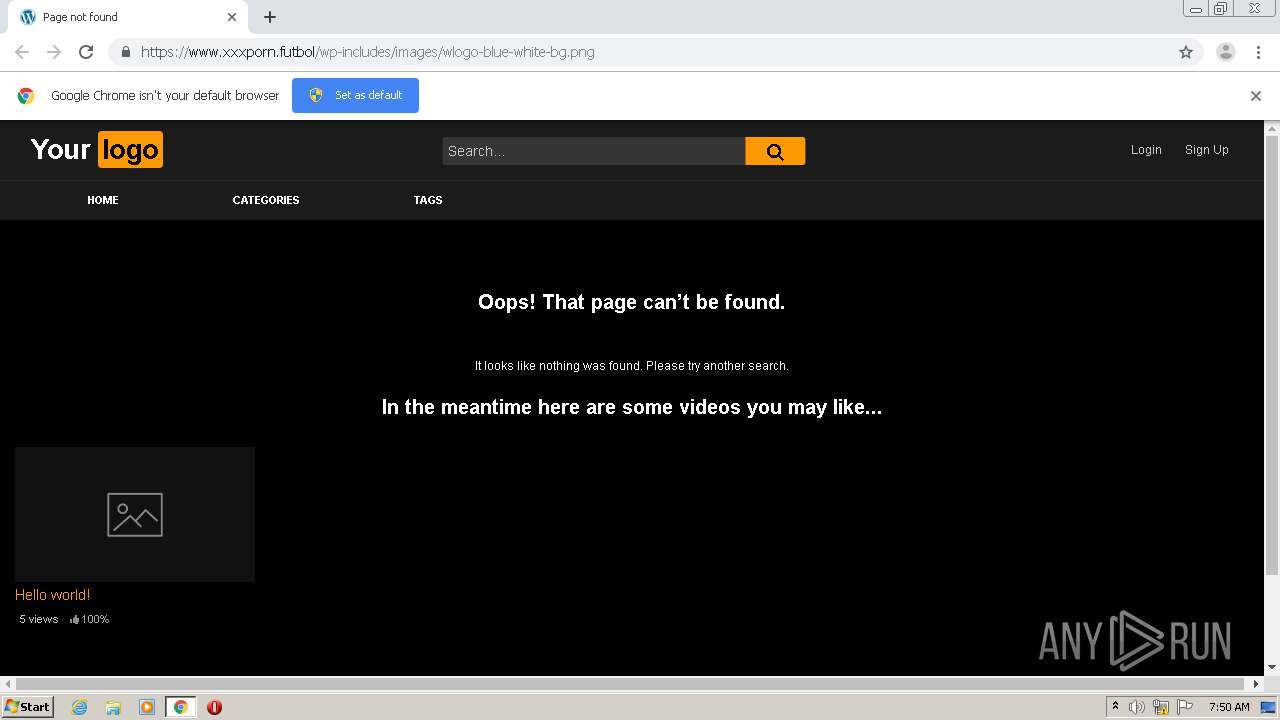Open the red Opera taskbar icon
The image size is (1280, 720).
coord(214,707)
